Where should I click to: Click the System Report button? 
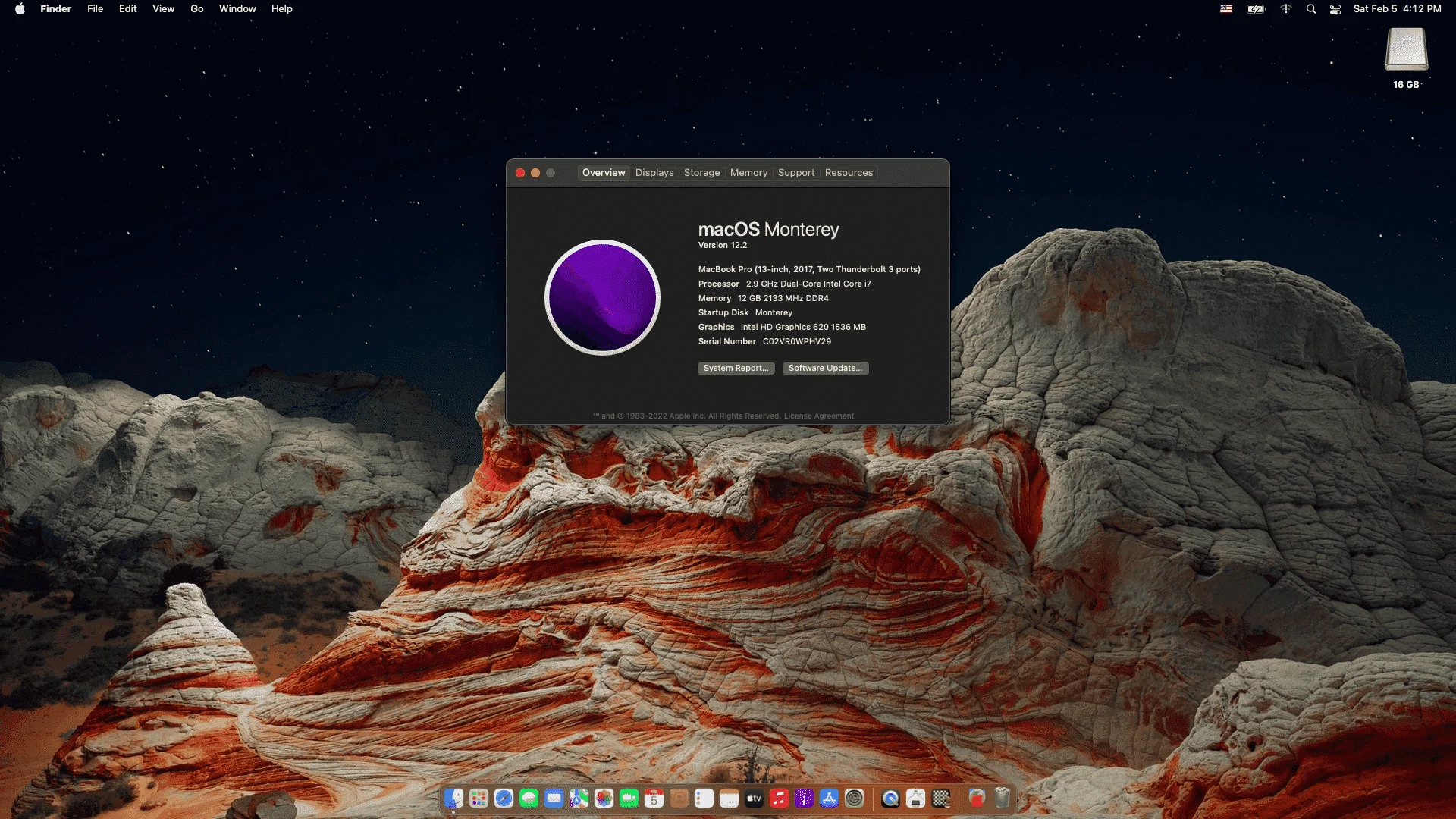(x=736, y=369)
